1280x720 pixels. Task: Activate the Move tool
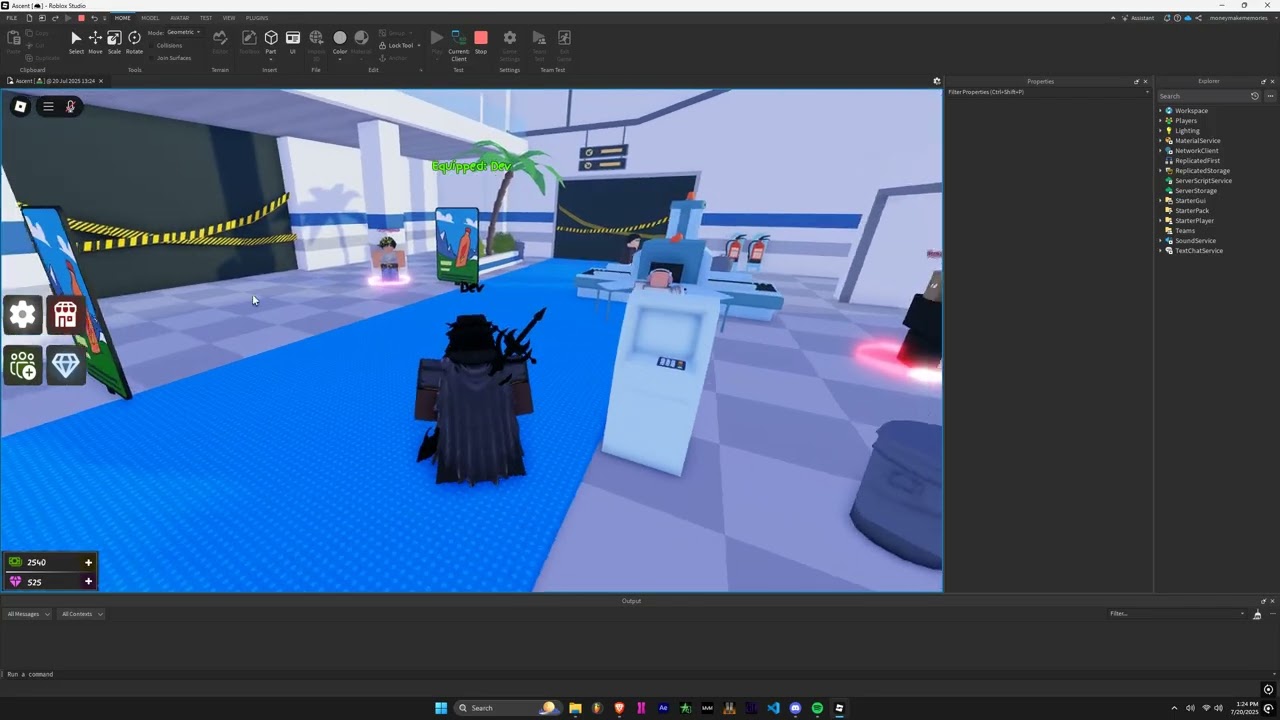point(95,42)
